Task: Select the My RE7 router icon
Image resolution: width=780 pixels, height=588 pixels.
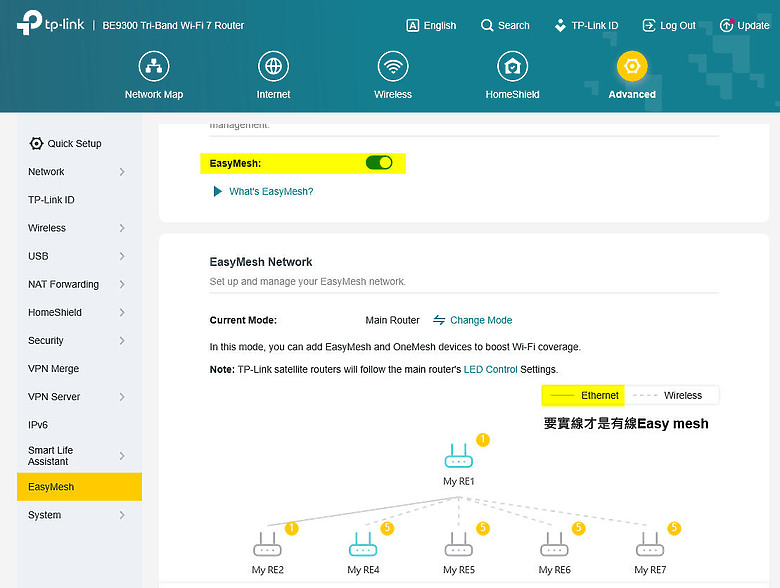Action: point(650,544)
